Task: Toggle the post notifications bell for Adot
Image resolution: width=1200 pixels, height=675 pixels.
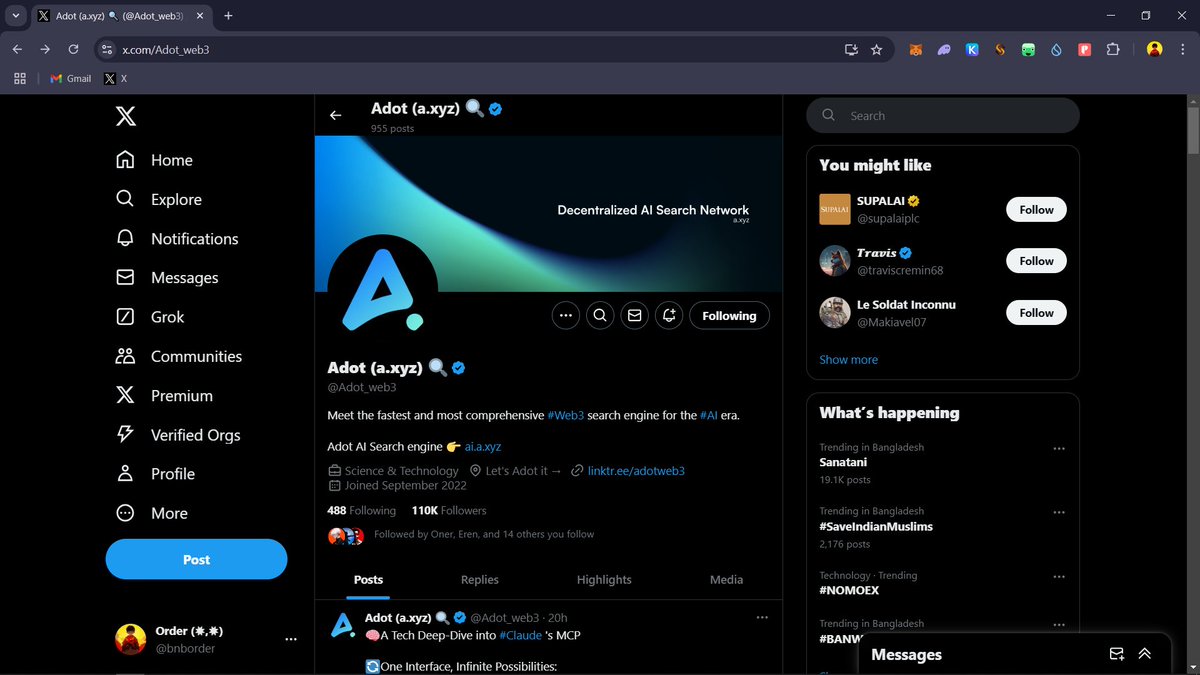Action: click(x=669, y=315)
